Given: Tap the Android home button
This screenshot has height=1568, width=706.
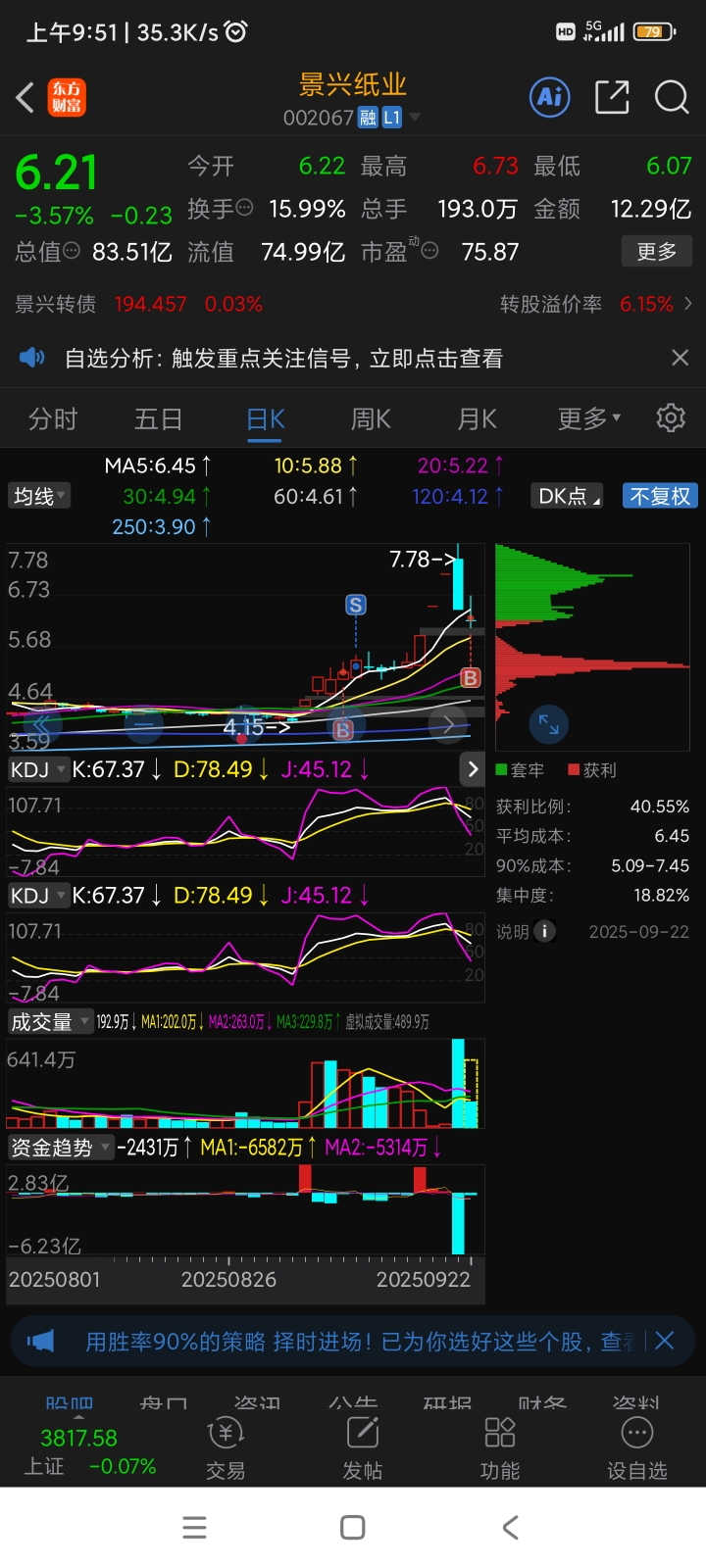Looking at the screenshot, I should click(x=353, y=1528).
